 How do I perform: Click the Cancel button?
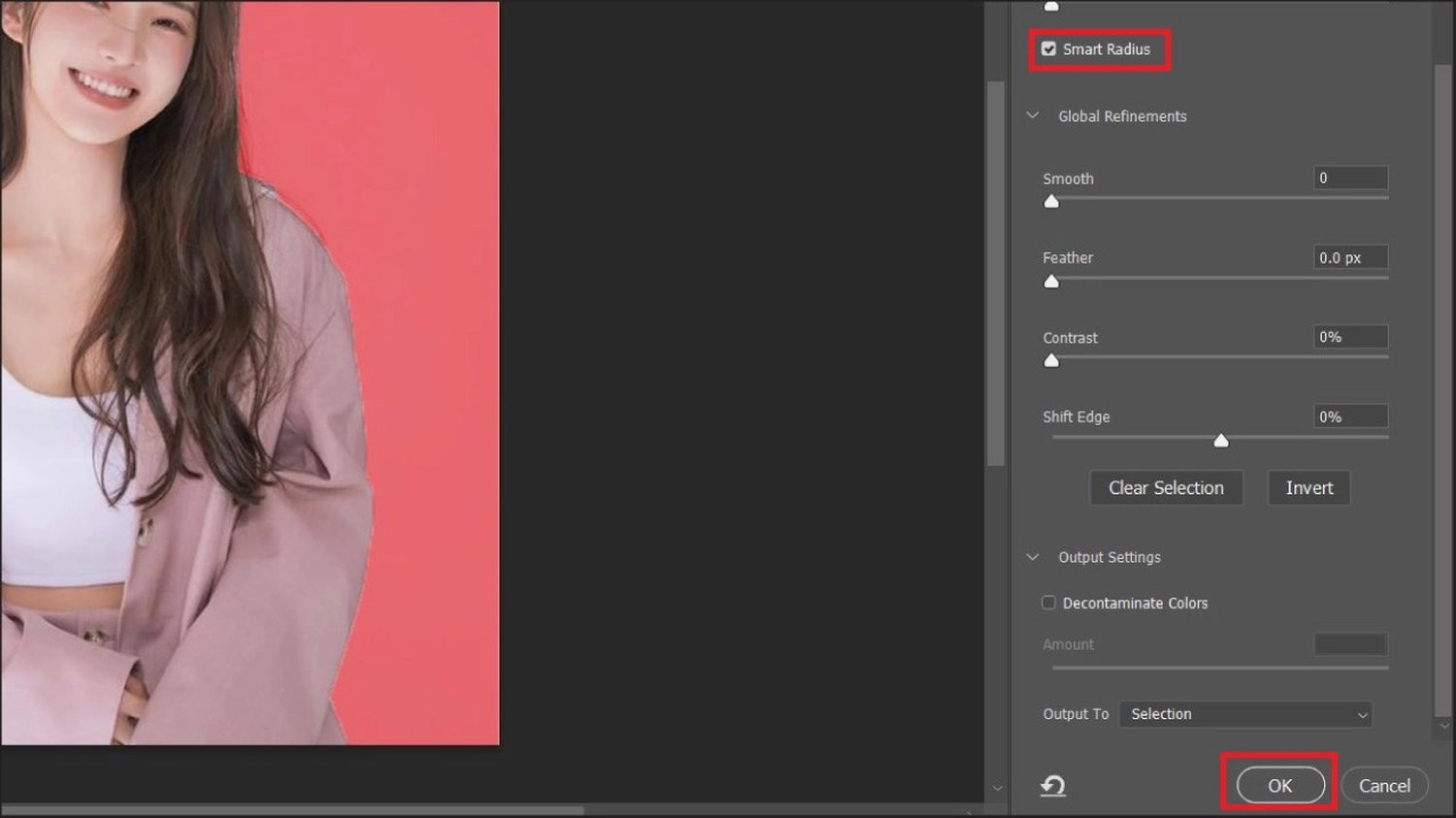(x=1384, y=785)
